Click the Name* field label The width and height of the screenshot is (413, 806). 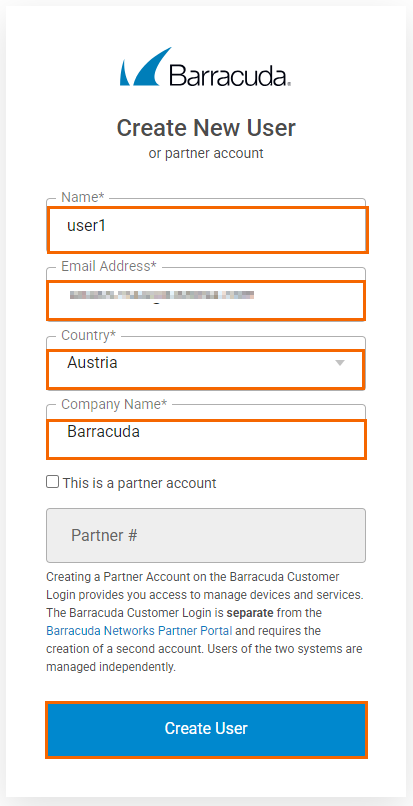pos(83,197)
